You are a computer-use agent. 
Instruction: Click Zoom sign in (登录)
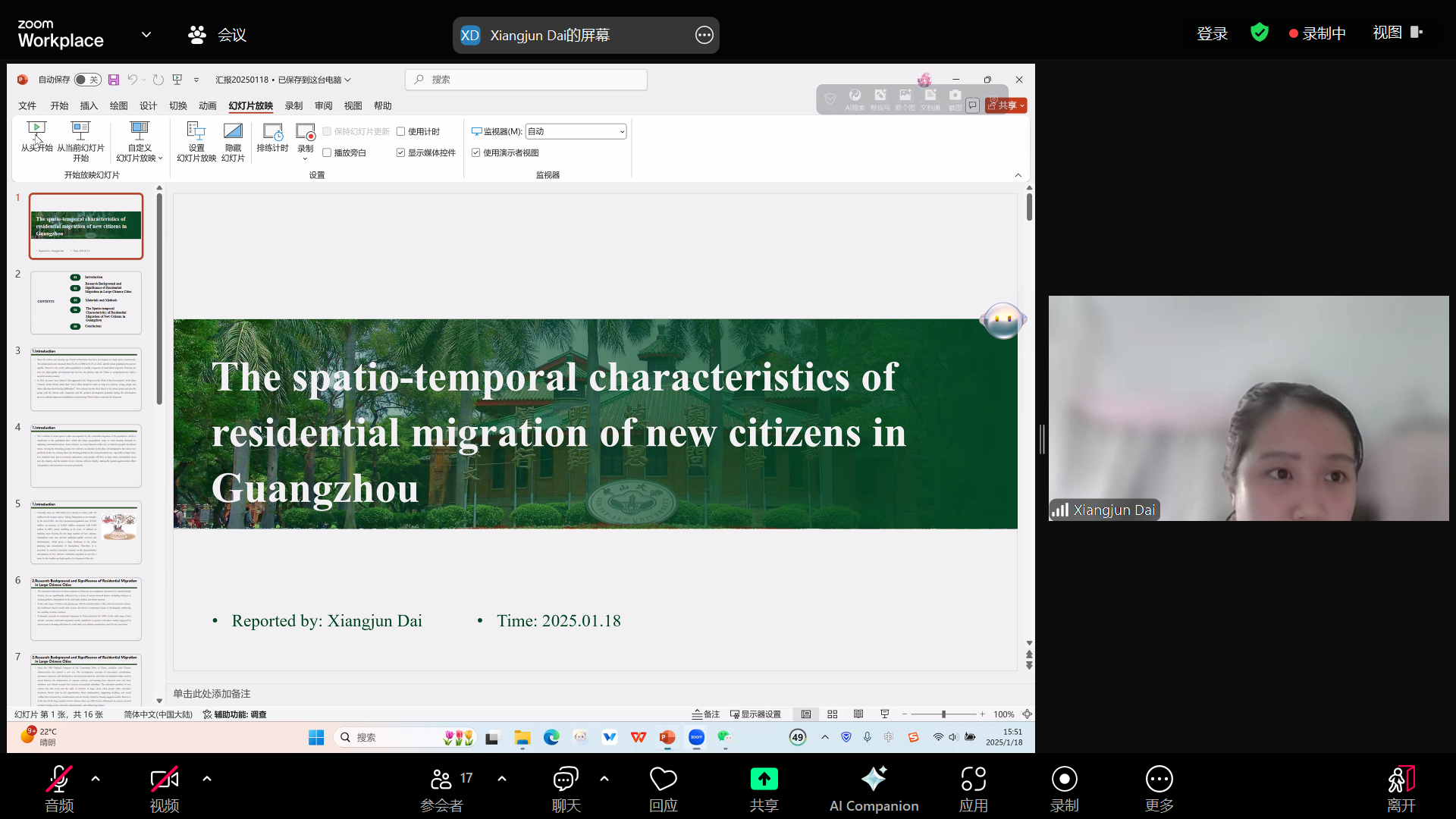pos(1212,34)
